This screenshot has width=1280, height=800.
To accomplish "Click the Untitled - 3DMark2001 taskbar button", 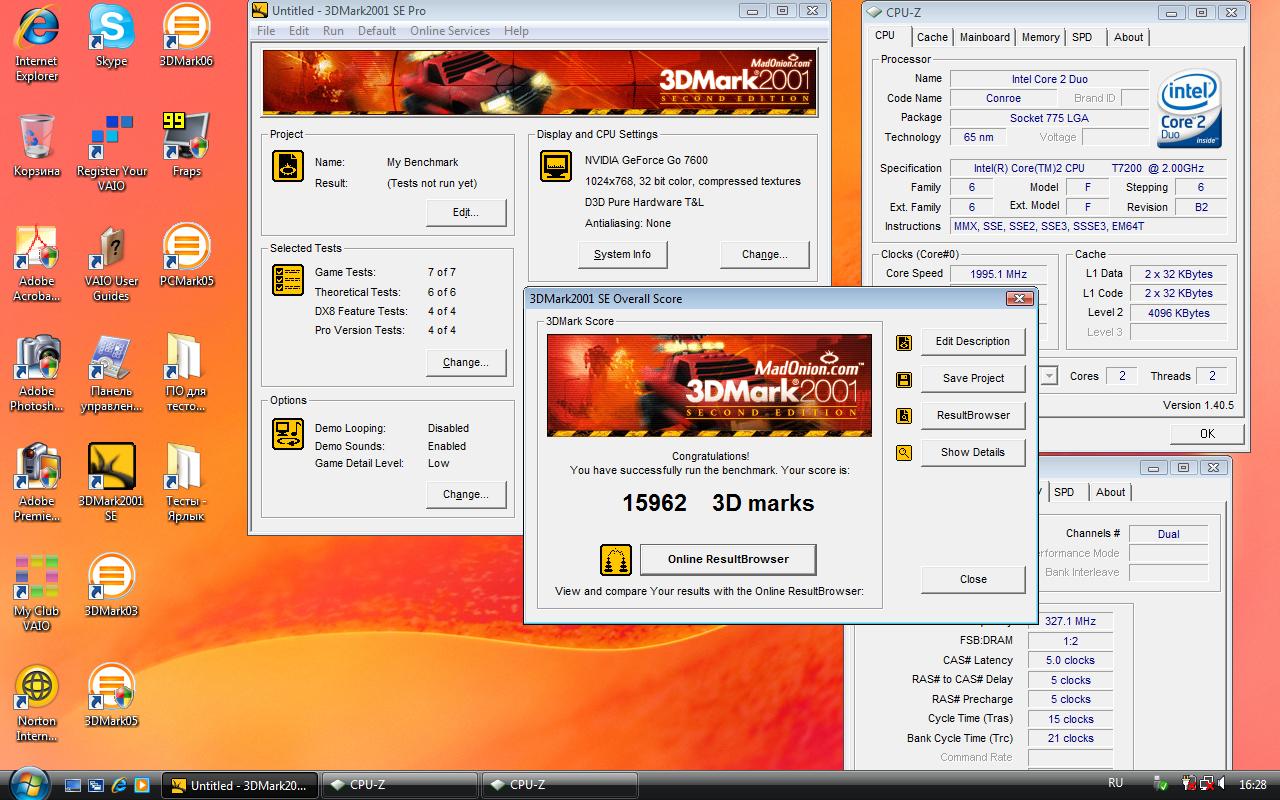I will (240, 785).
